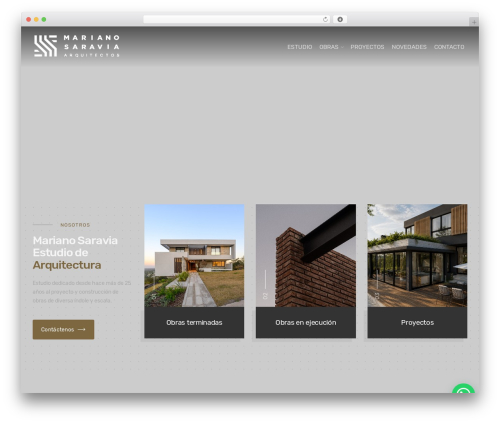Image resolution: width=500 pixels, height=423 pixels.
Task: Click the Mariano Saravia Arquitectos logo
Action: click(77, 46)
